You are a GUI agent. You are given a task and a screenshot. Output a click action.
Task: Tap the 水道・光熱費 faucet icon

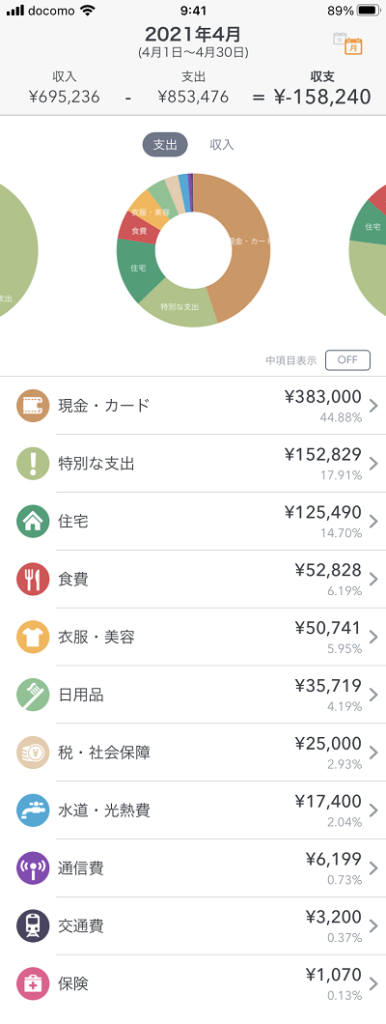(x=33, y=810)
